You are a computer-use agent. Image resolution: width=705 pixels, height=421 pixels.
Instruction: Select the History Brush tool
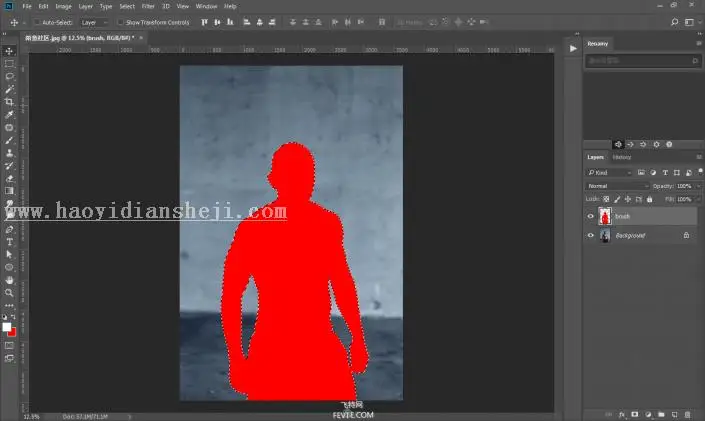click(9, 166)
